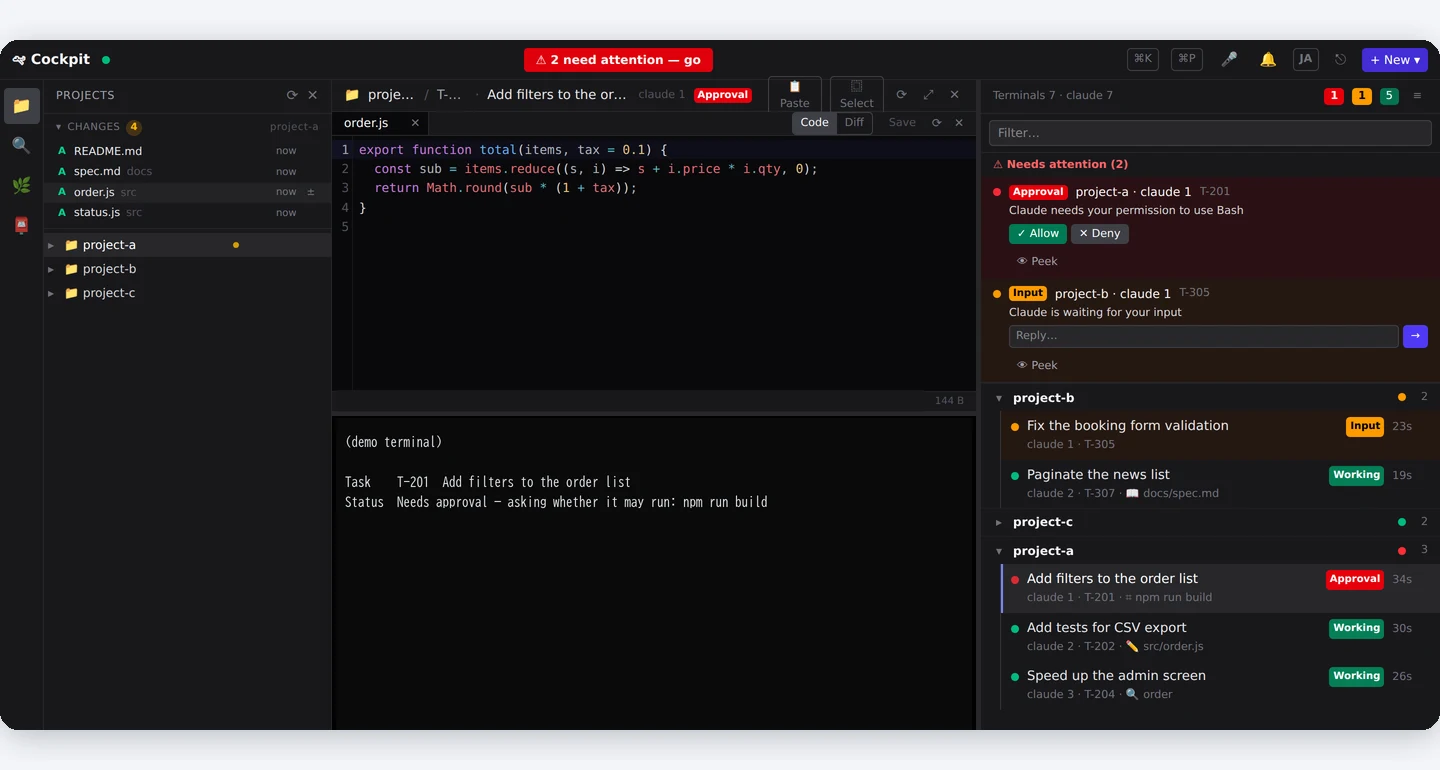Click the Paste clipboard button
Screen dimensions: 1440x770
pyautogui.click(x=795, y=94)
